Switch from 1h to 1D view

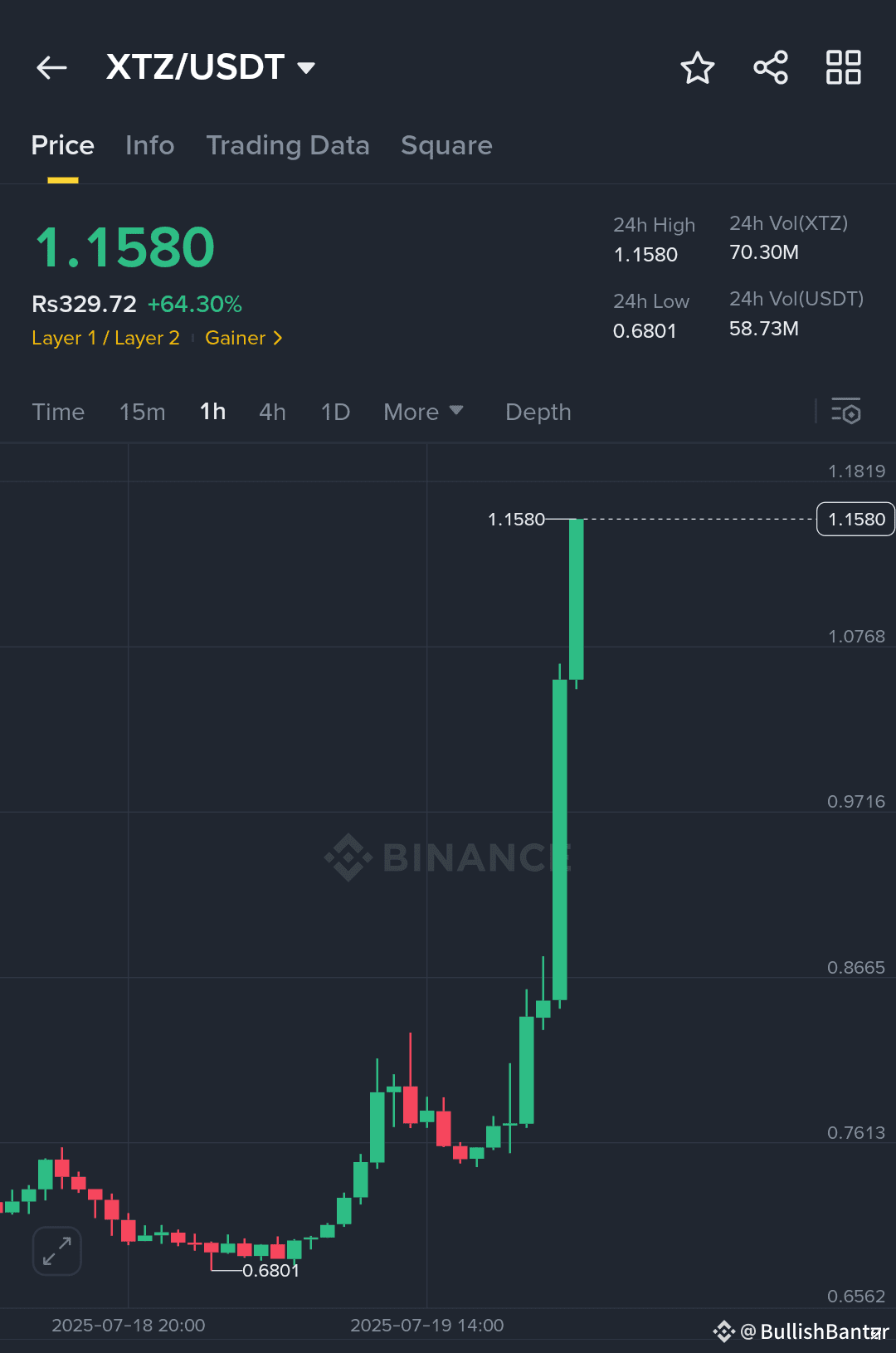tap(335, 412)
